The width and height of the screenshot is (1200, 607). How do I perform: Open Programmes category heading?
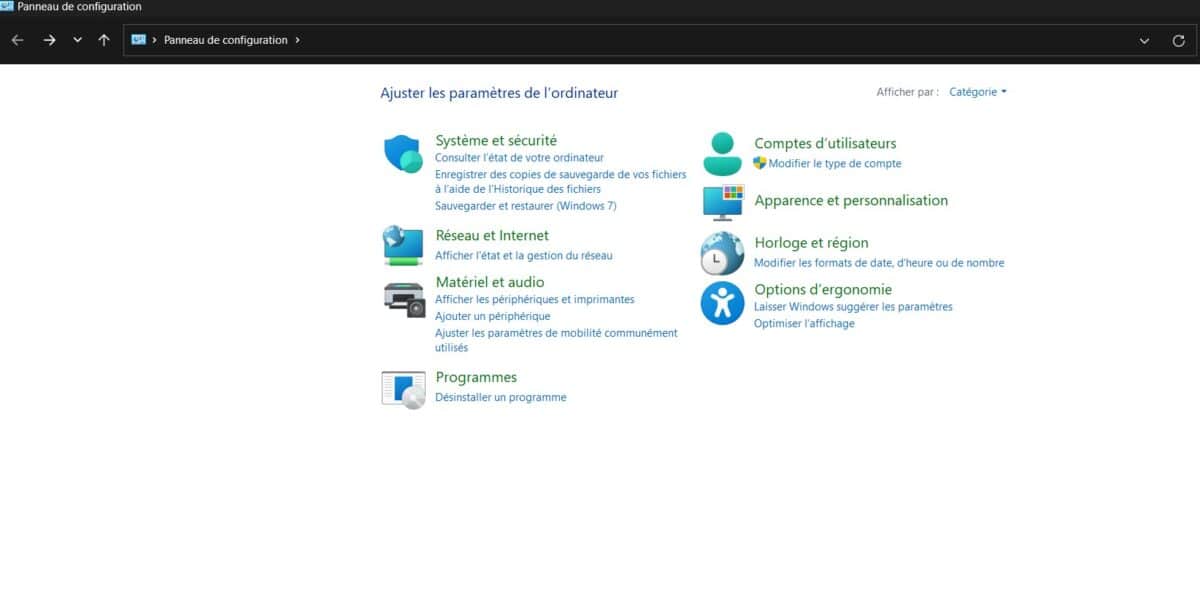tap(476, 377)
